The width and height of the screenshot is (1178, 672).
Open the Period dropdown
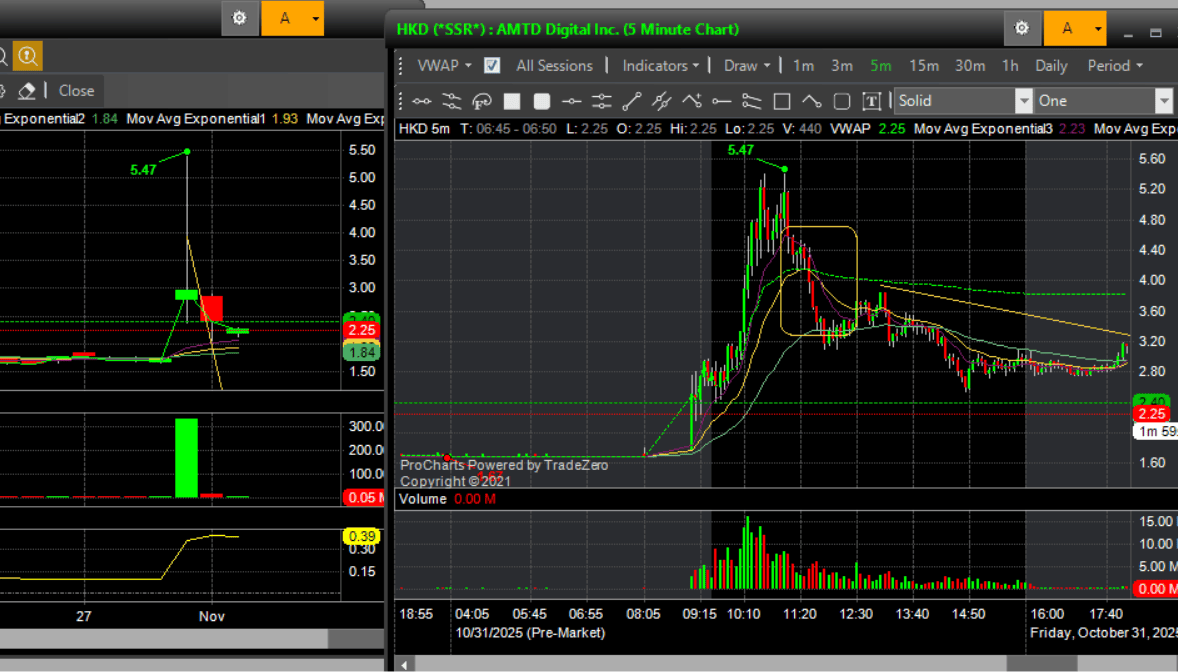pyautogui.click(x=1115, y=65)
